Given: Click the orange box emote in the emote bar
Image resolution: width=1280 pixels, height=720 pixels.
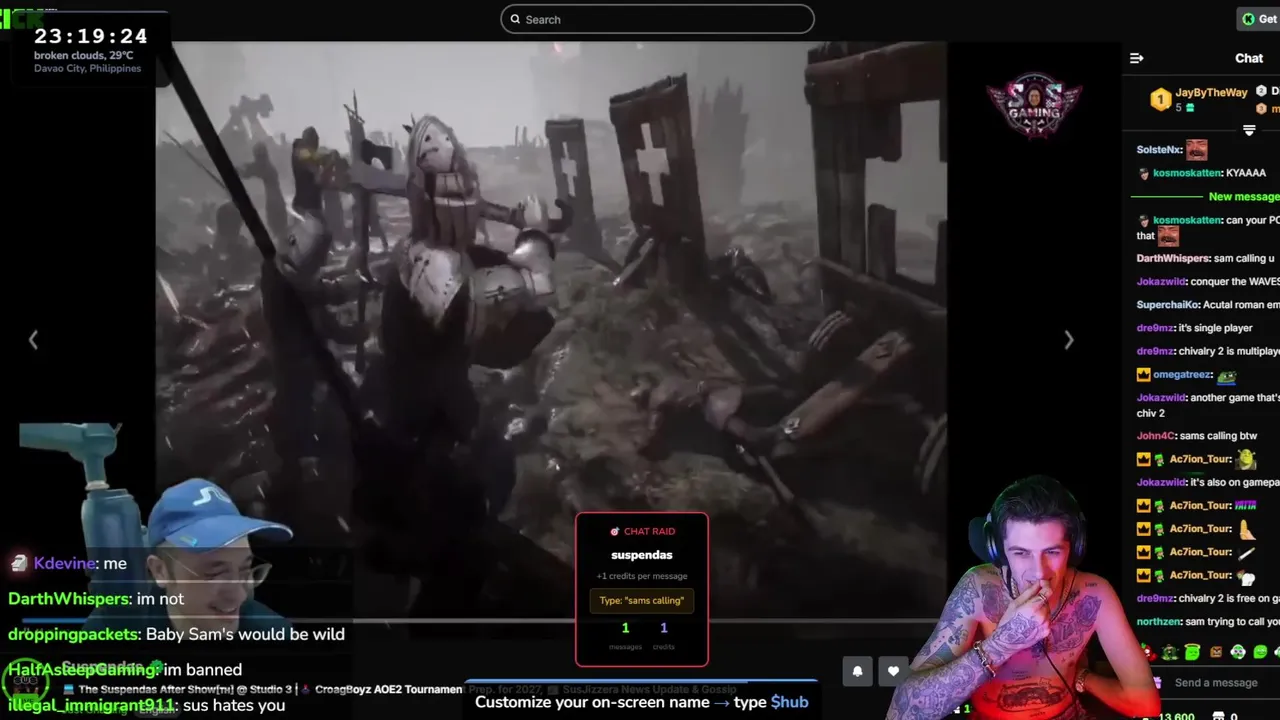Looking at the screenshot, I should click(x=1216, y=652).
